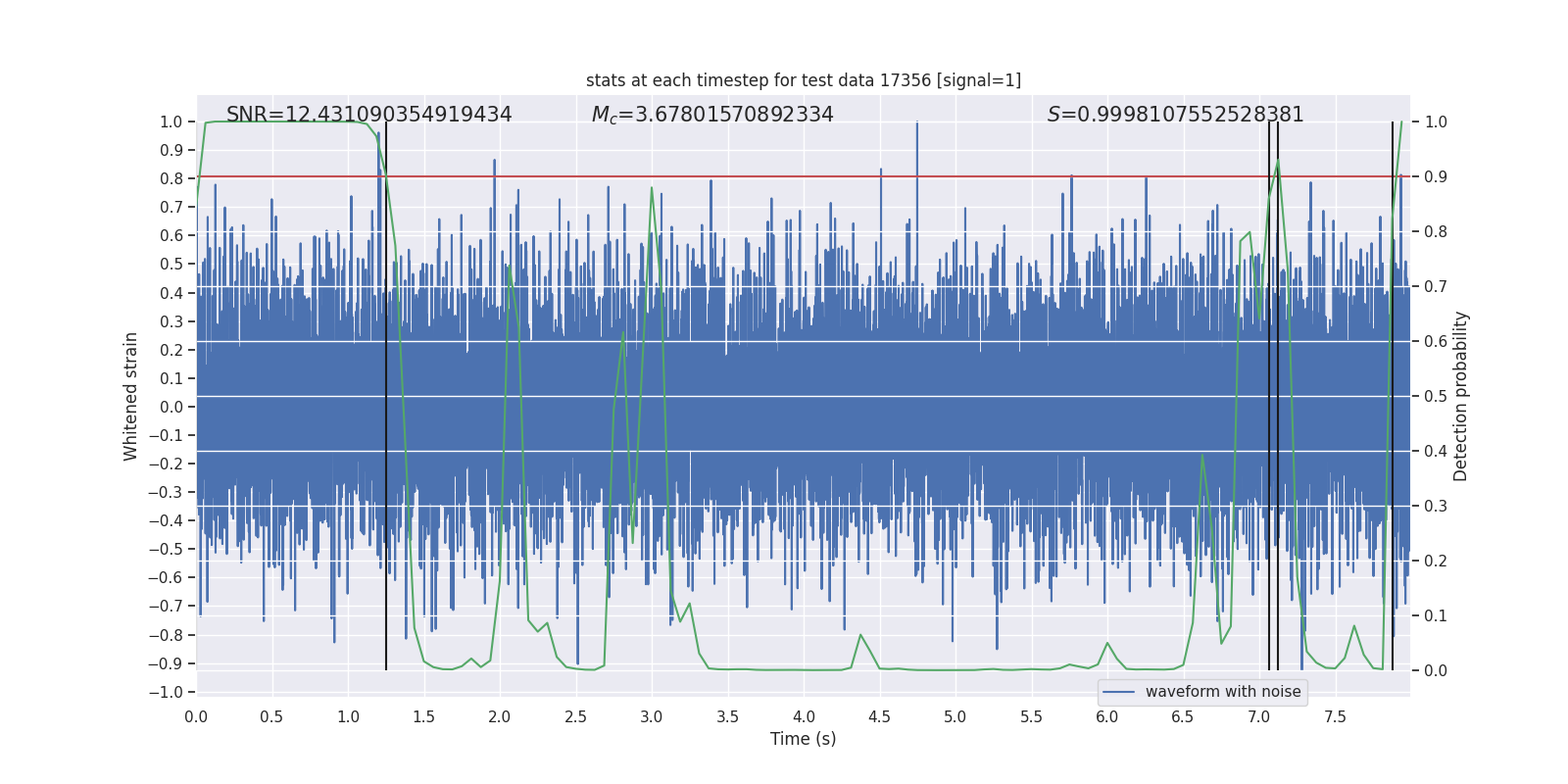Select tick 1.5 on the Time axis
1568x784 pixels.
(423, 716)
